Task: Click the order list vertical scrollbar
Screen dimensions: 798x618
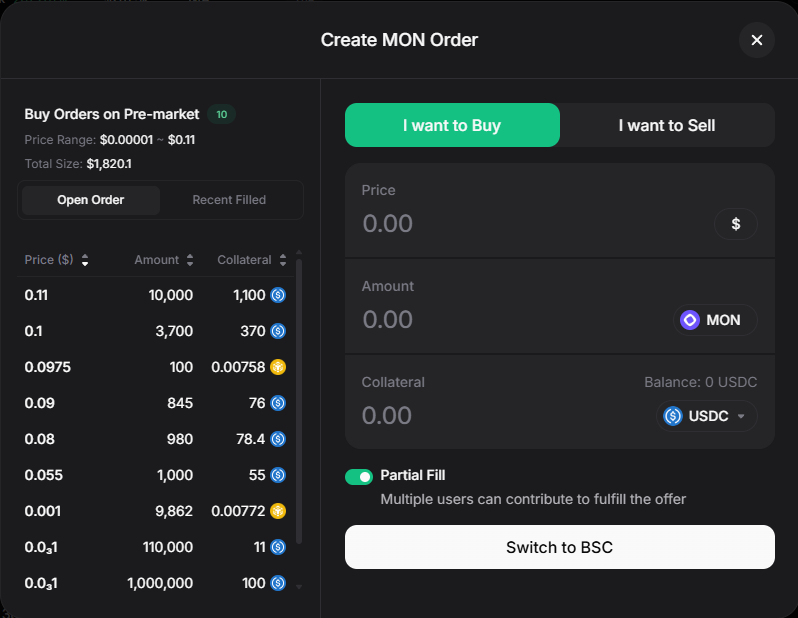Action: (x=299, y=400)
